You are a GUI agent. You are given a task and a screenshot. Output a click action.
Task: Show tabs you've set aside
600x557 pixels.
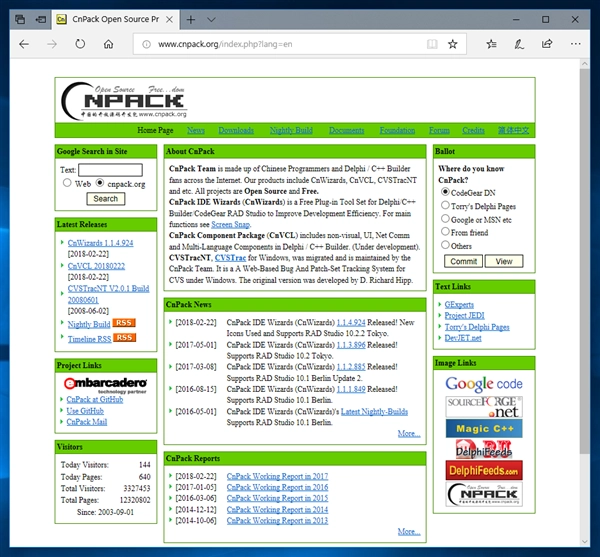[20, 19]
